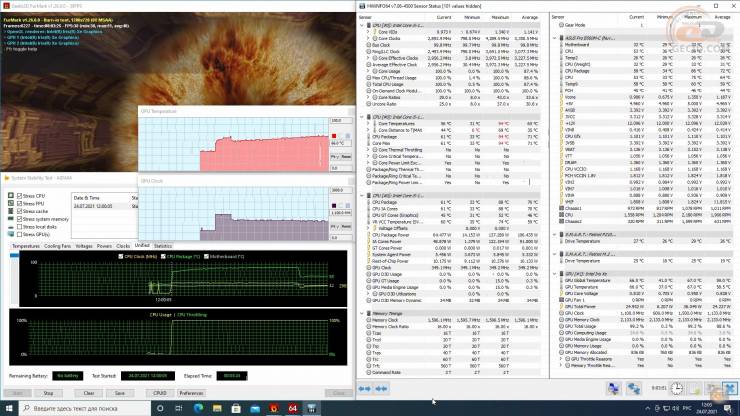Viewport: 740px width, 416px height.
Task: Toggle Motherboard temperature graph checkbox
Action: (x=206, y=256)
